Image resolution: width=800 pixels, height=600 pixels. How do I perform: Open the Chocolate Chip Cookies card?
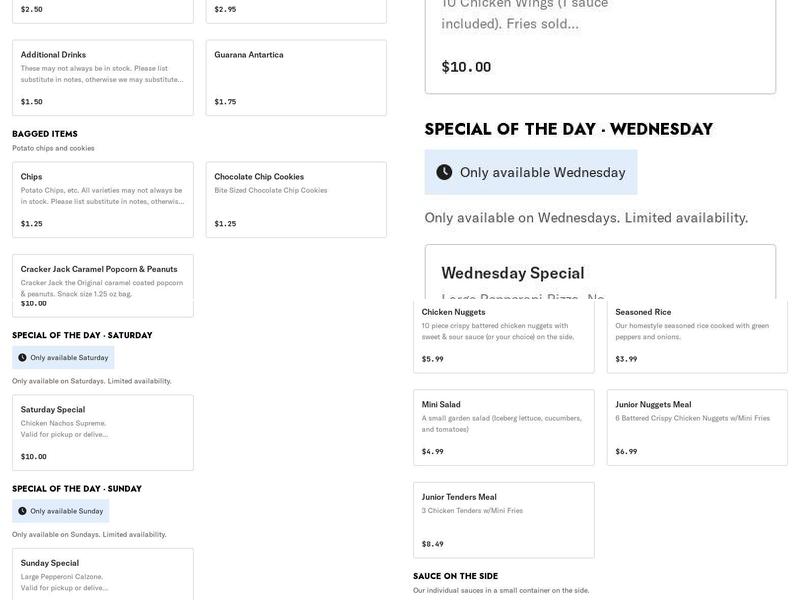point(296,200)
